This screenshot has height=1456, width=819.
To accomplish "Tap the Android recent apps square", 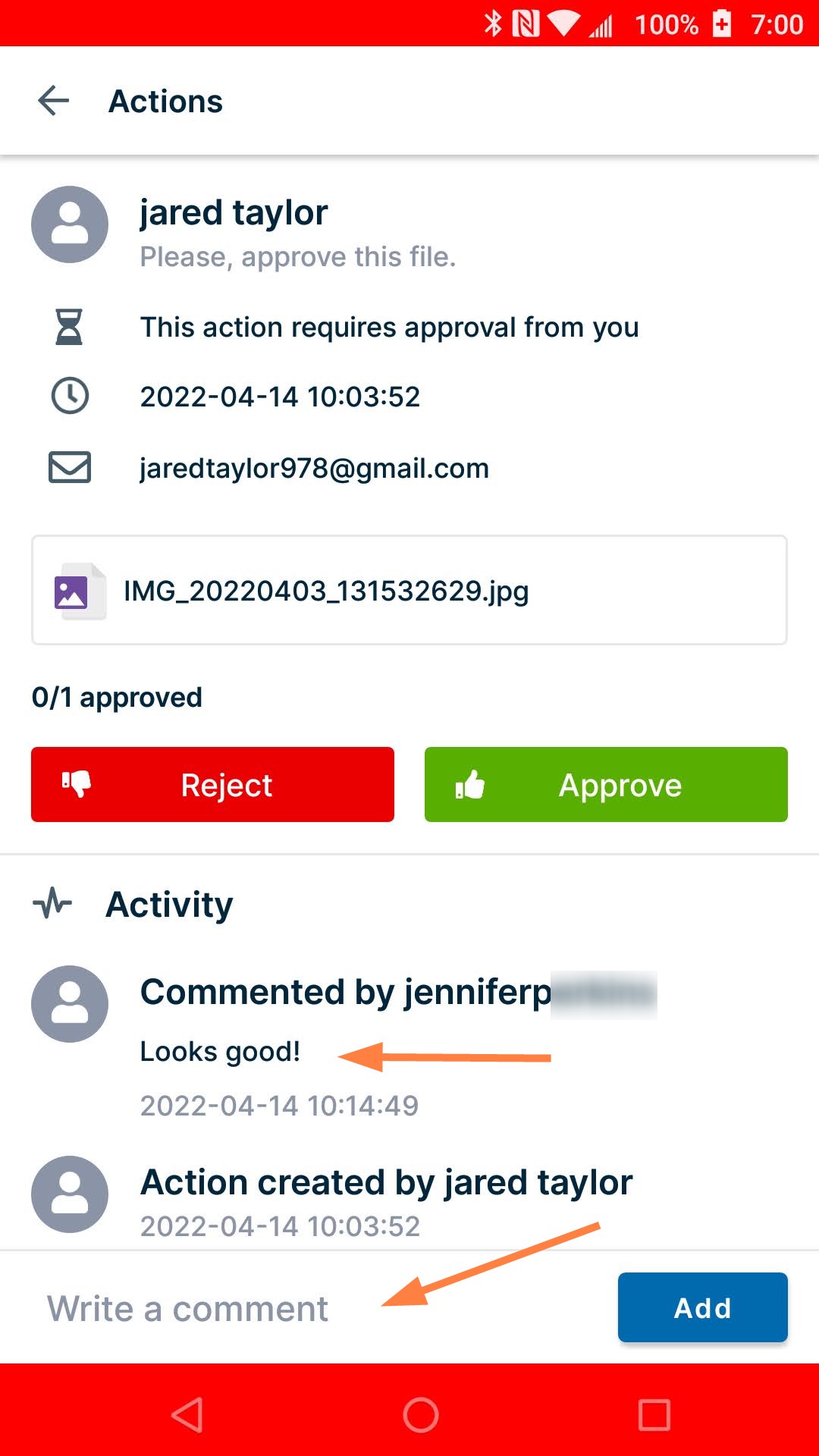I will pyautogui.click(x=654, y=1415).
